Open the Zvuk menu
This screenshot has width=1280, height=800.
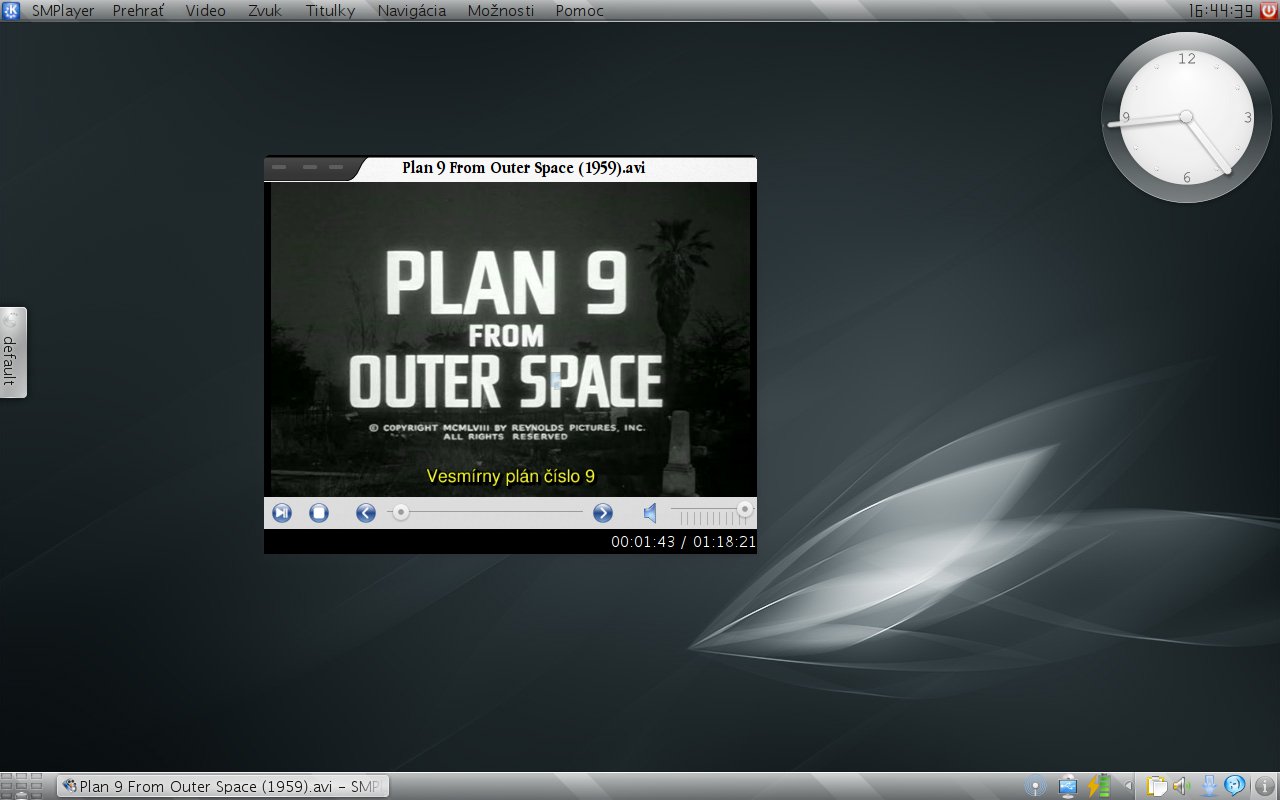pos(265,11)
